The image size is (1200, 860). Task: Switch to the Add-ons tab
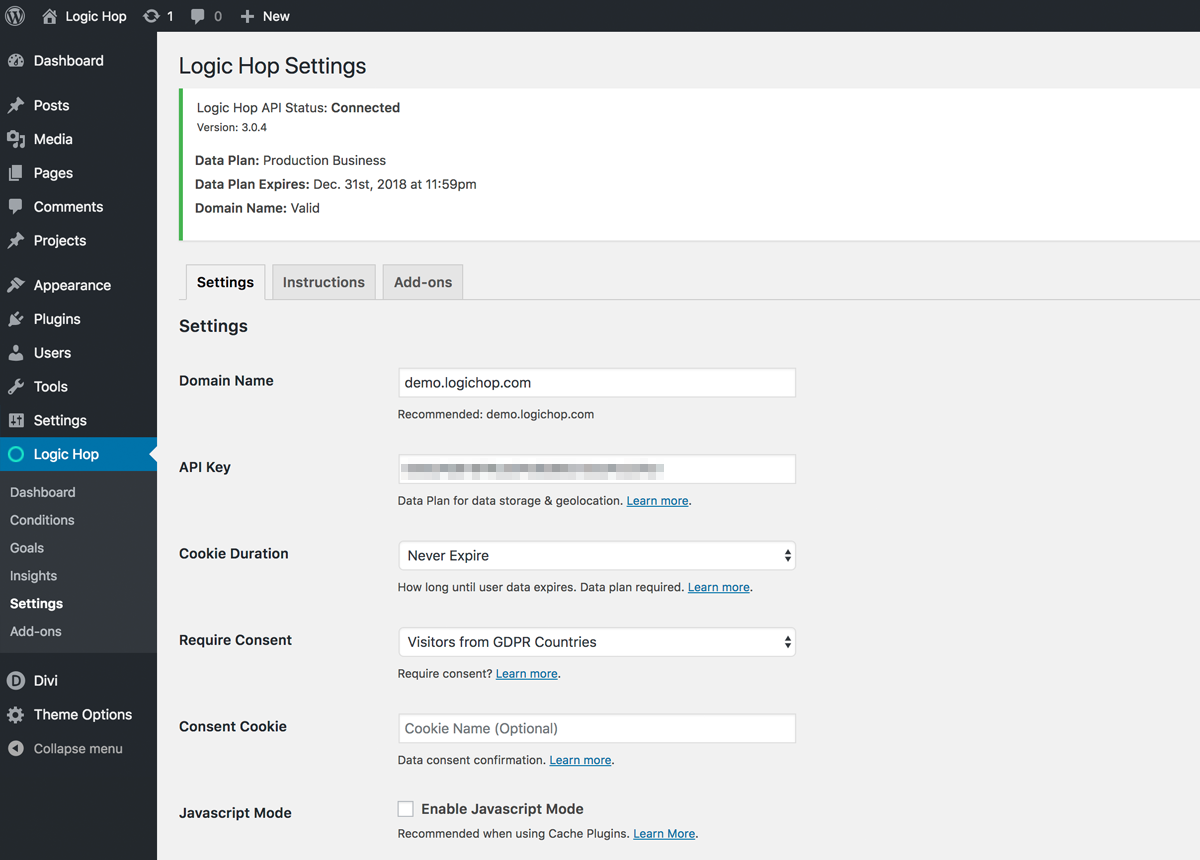coord(423,282)
